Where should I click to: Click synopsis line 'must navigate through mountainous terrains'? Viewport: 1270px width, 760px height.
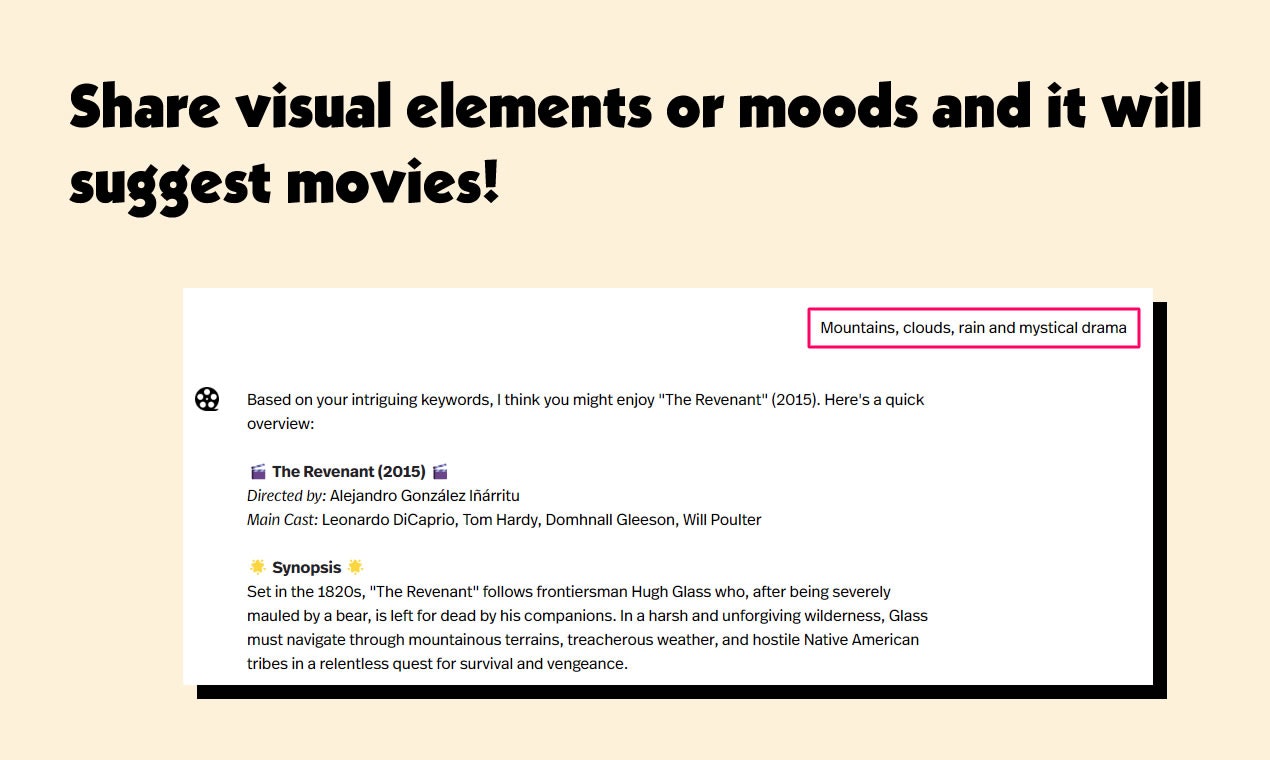pos(583,639)
